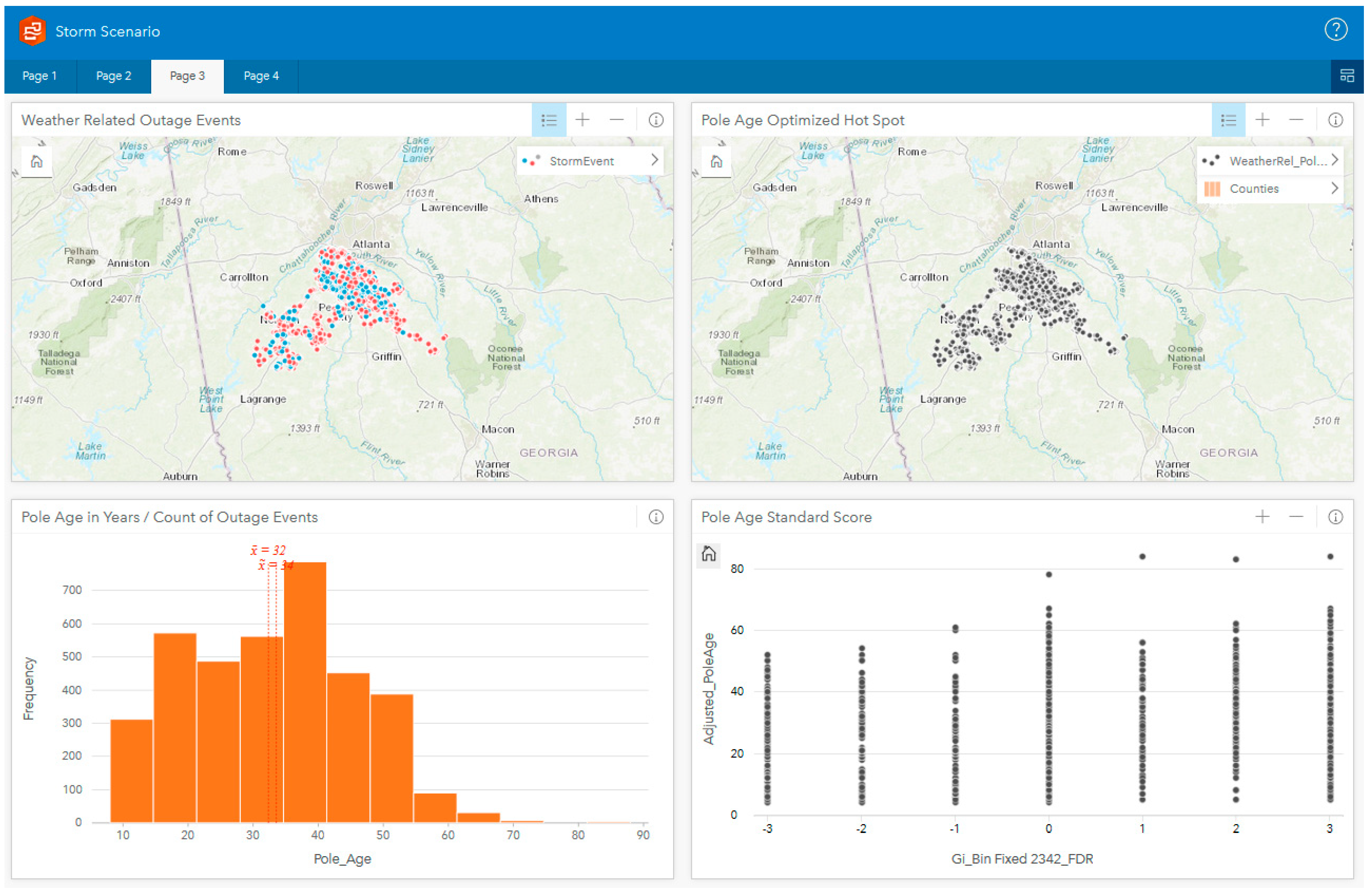Click home button on Pole Age Hot Spot map
1372x896 pixels.
716,162
